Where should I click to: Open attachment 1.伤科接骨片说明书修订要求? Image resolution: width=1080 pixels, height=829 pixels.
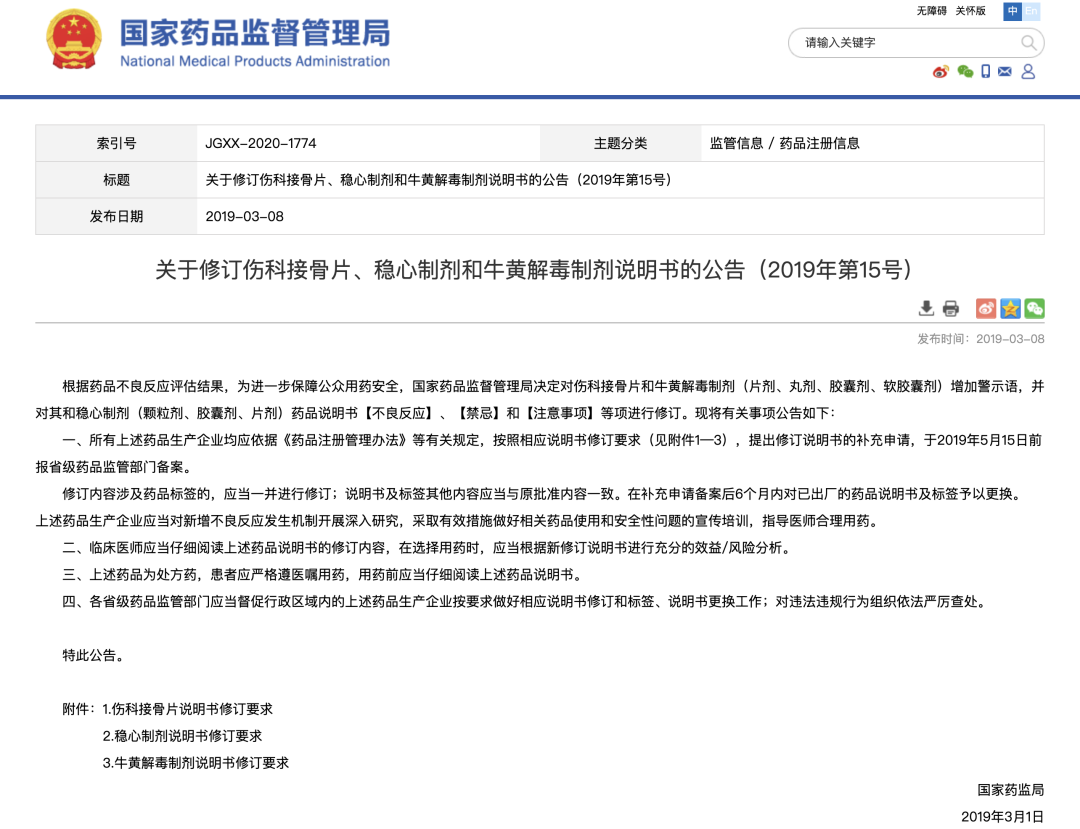pyautogui.click(x=187, y=708)
